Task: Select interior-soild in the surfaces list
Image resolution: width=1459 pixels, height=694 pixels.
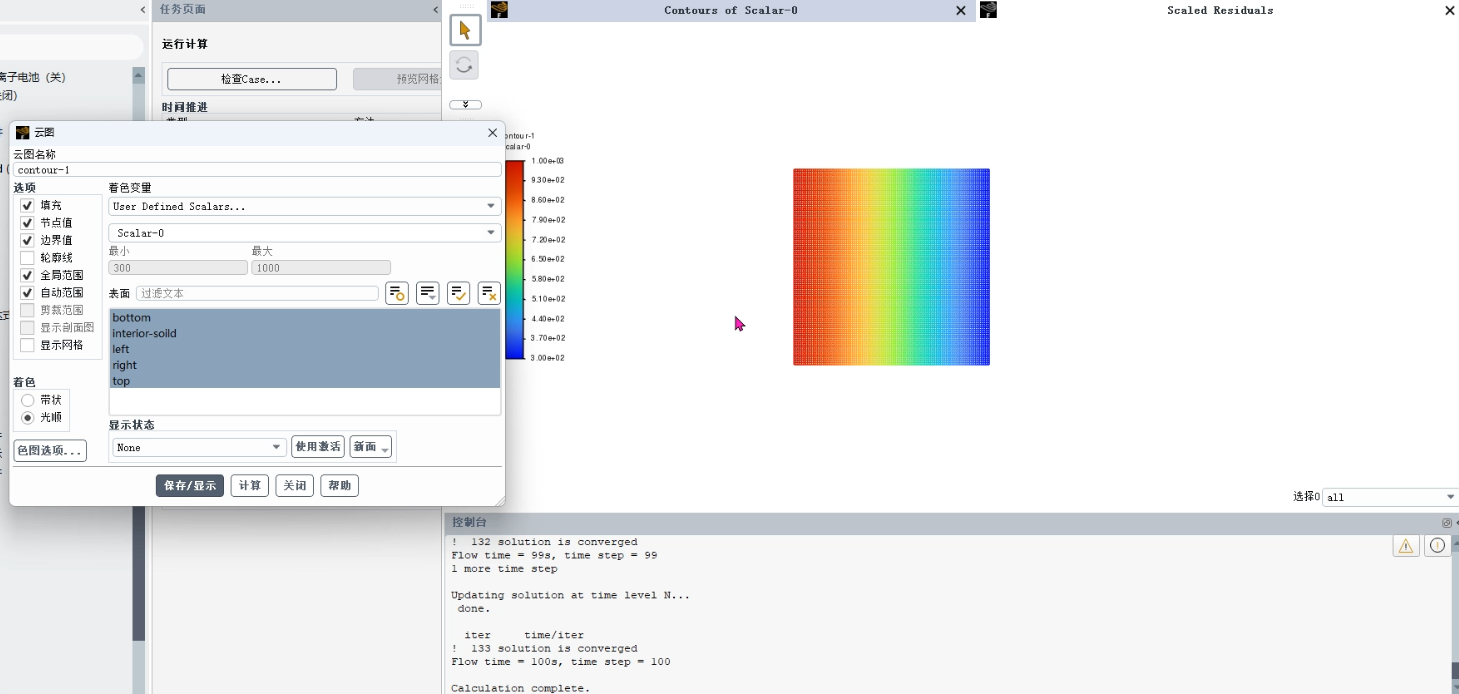Action: (x=304, y=333)
